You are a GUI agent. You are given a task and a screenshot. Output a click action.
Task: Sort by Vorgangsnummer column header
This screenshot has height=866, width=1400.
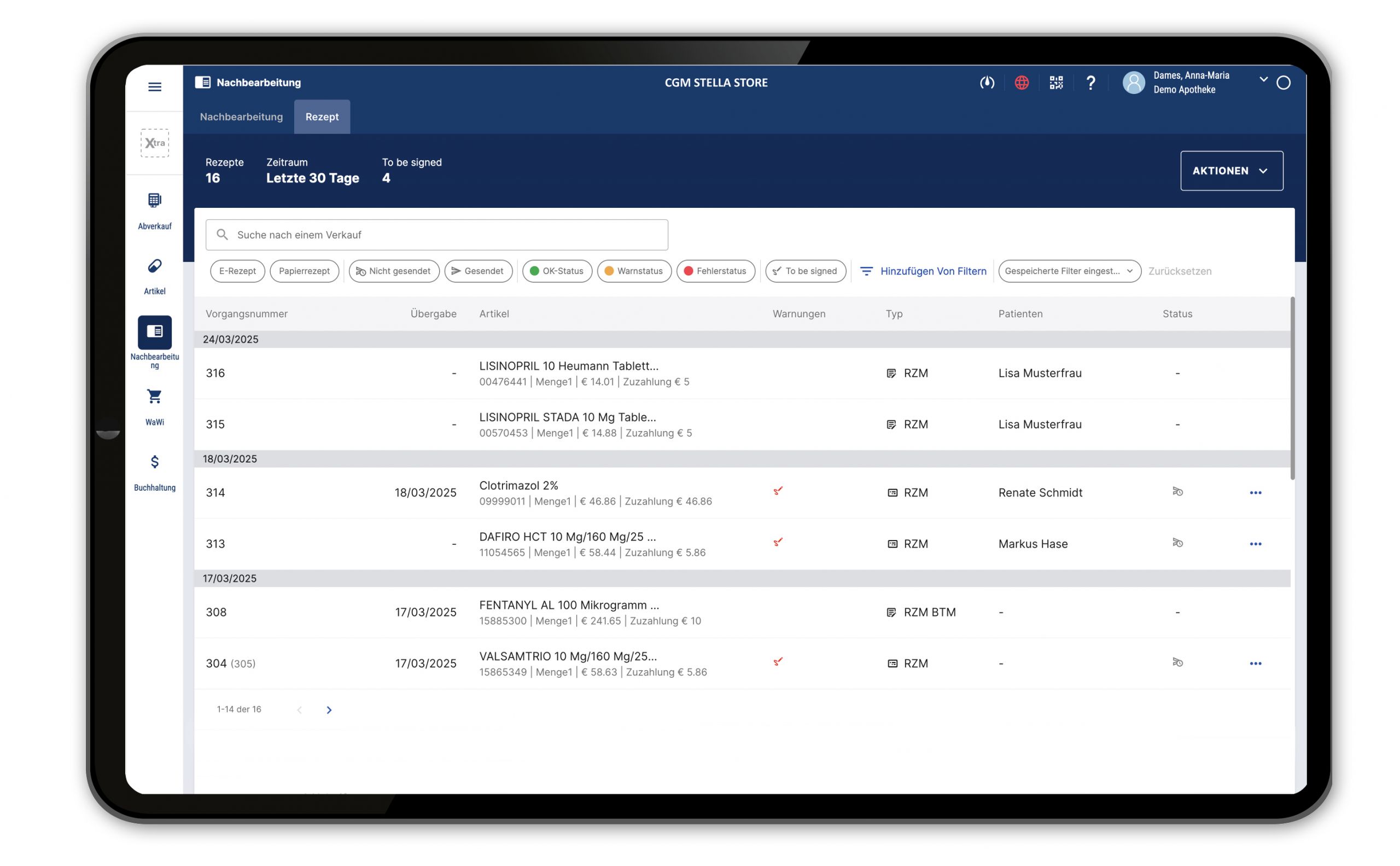247,314
